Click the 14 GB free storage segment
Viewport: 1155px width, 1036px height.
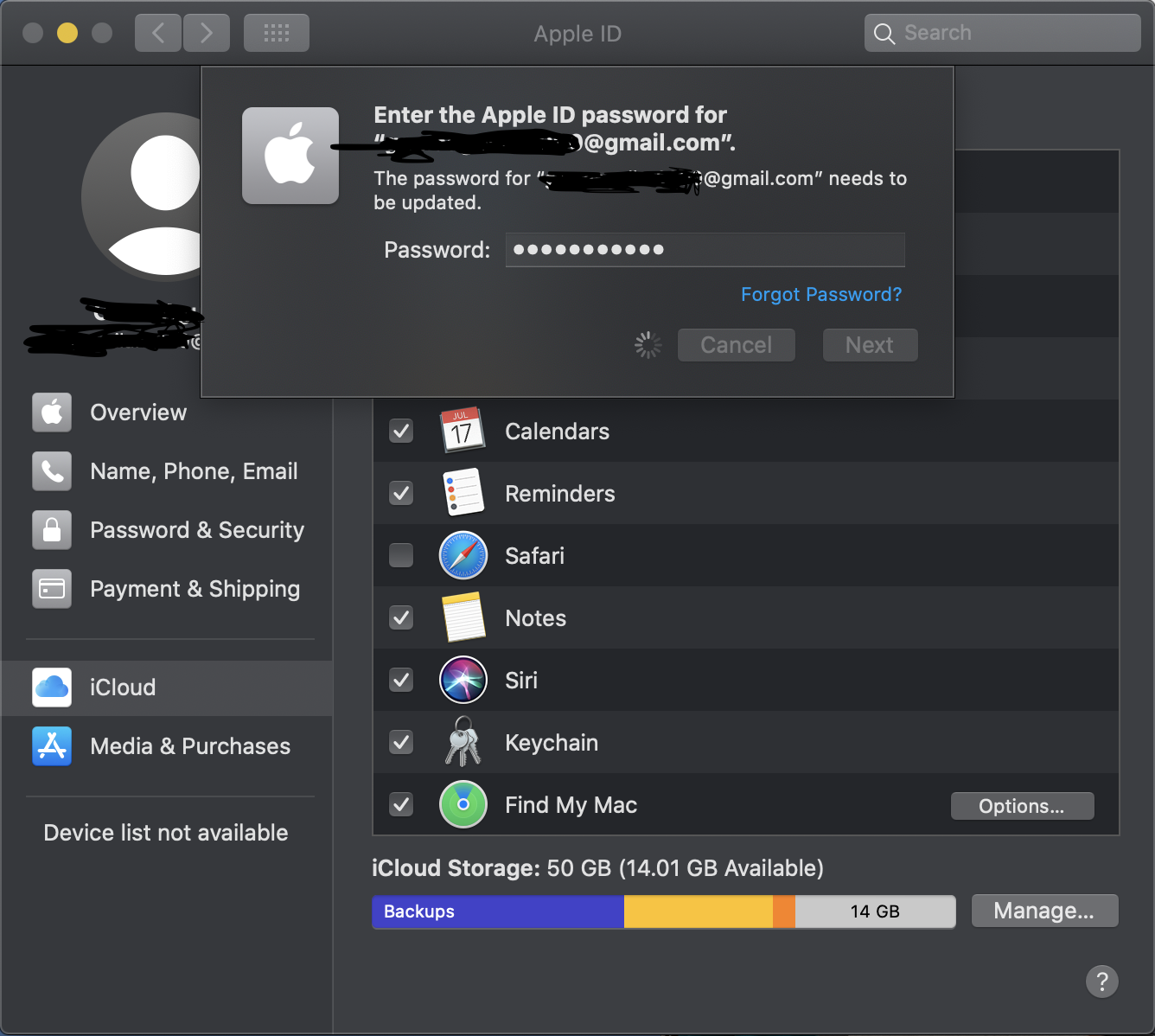tap(875, 911)
